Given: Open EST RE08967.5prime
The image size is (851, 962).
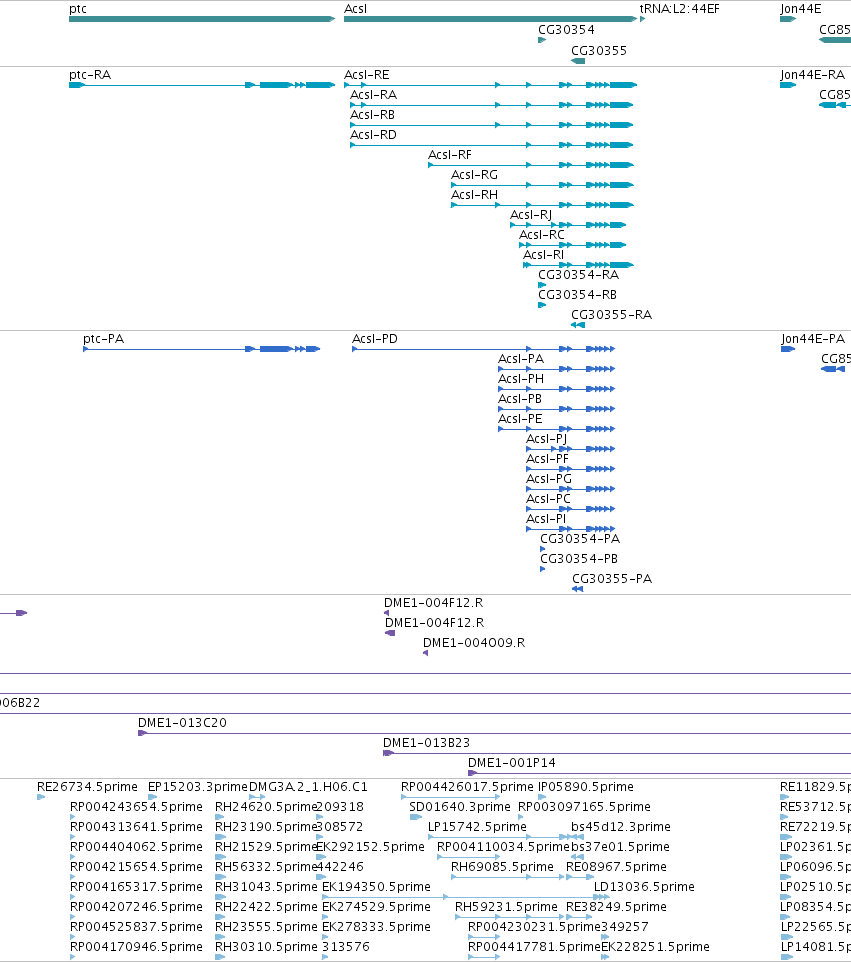Looking at the screenshot, I should coord(580,877).
